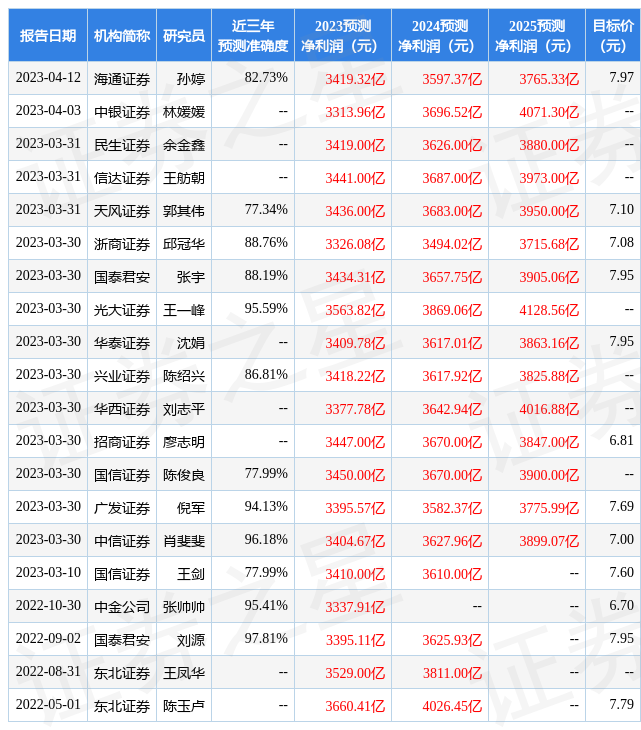Image resolution: width=641 pixels, height=730 pixels.
Task: Click the value 3811.00亿
Action: (x=452, y=673)
